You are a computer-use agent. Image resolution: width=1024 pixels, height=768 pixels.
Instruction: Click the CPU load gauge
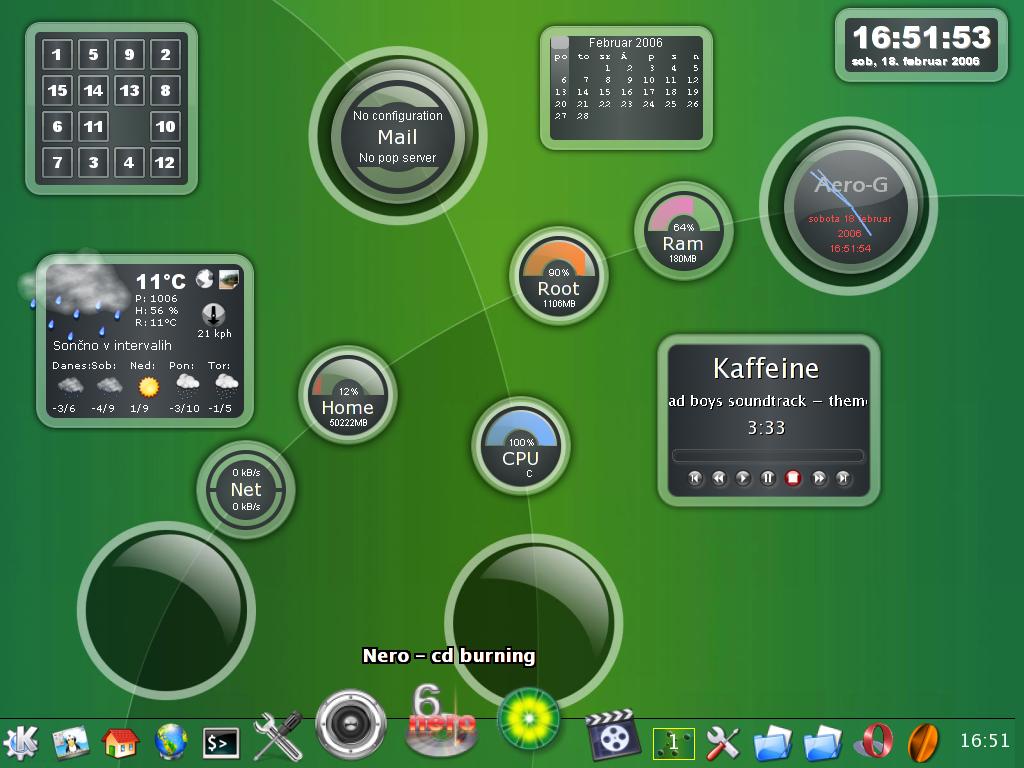pyautogui.click(x=520, y=445)
